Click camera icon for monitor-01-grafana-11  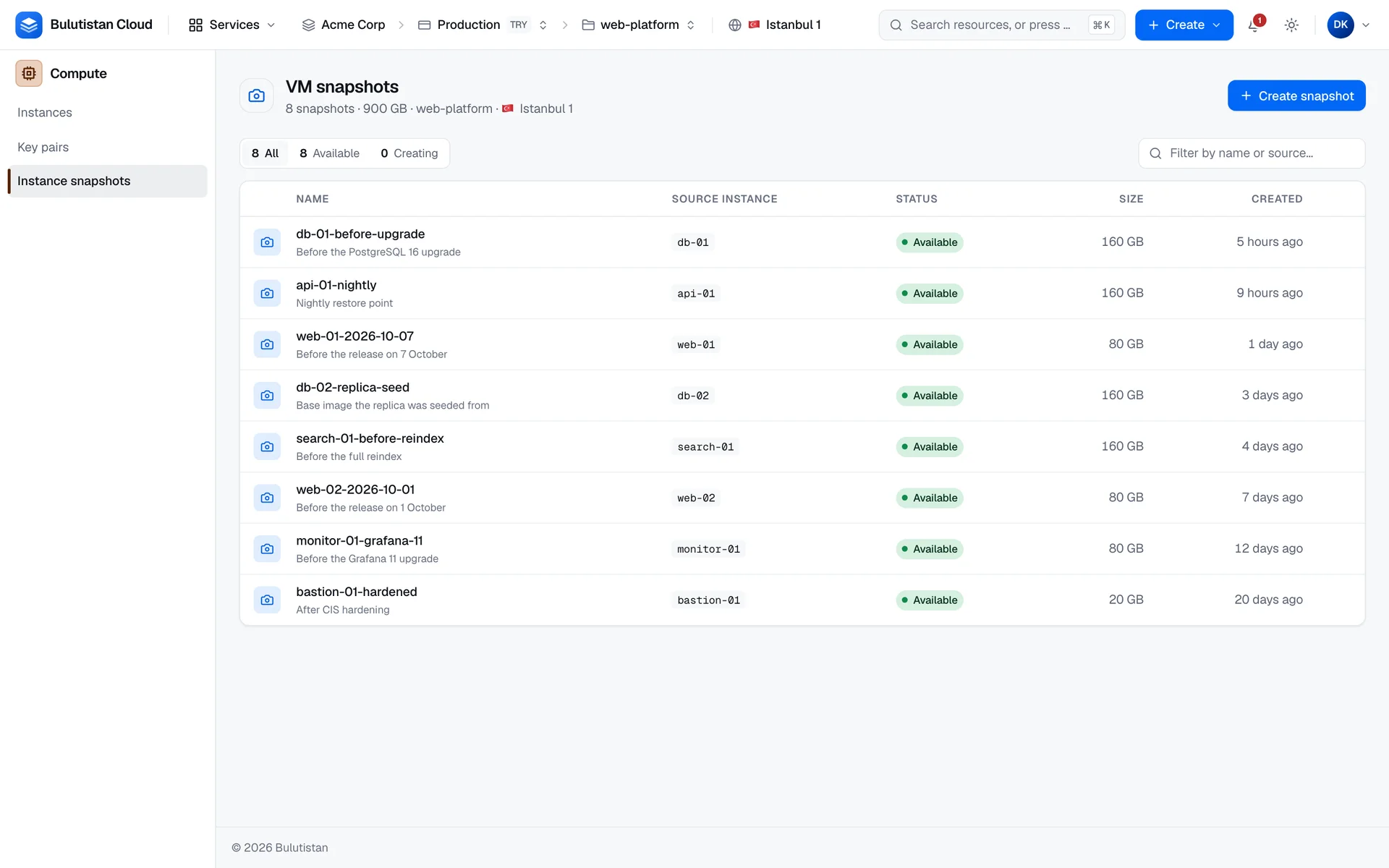click(x=267, y=549)
